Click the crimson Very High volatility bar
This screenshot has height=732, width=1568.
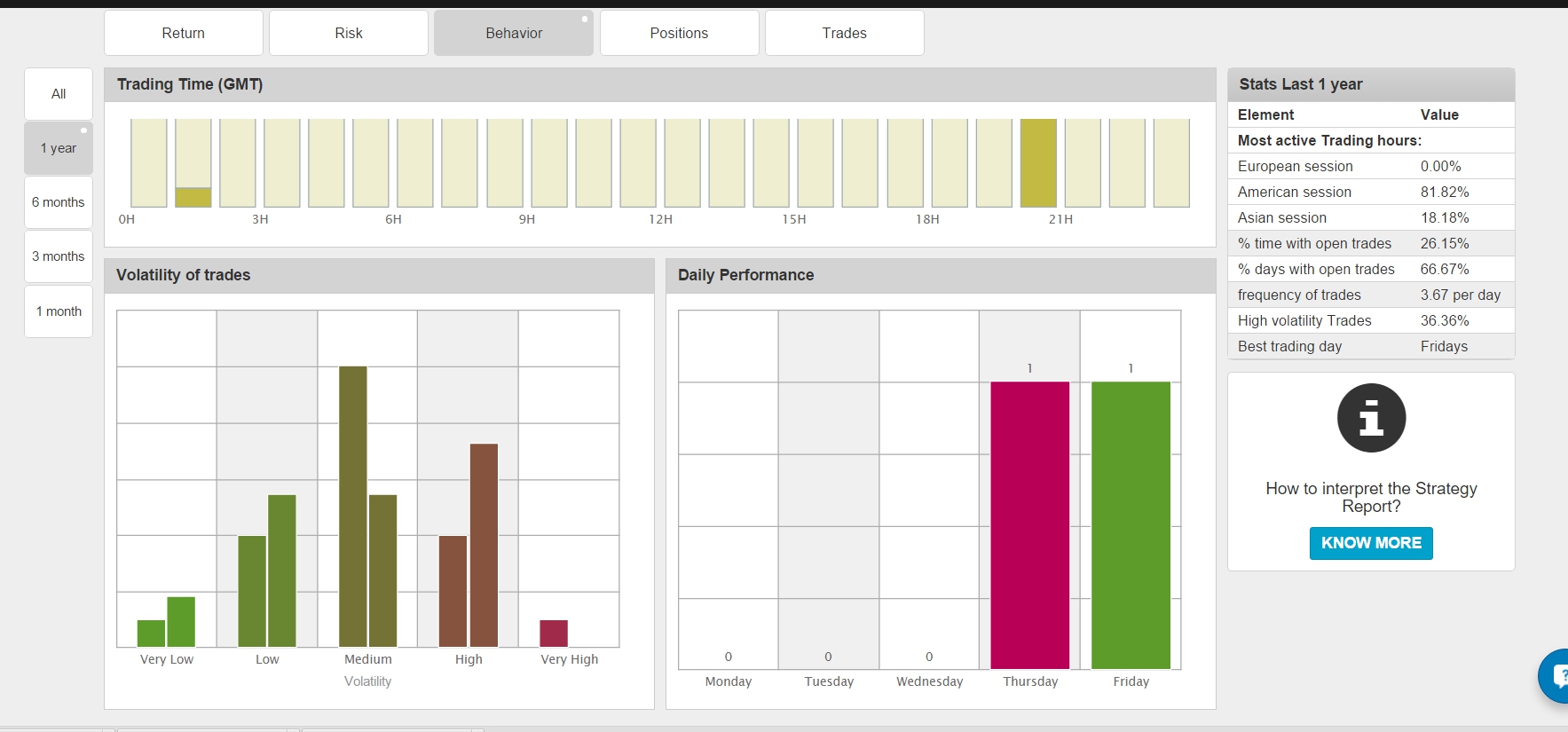[554, 634]
